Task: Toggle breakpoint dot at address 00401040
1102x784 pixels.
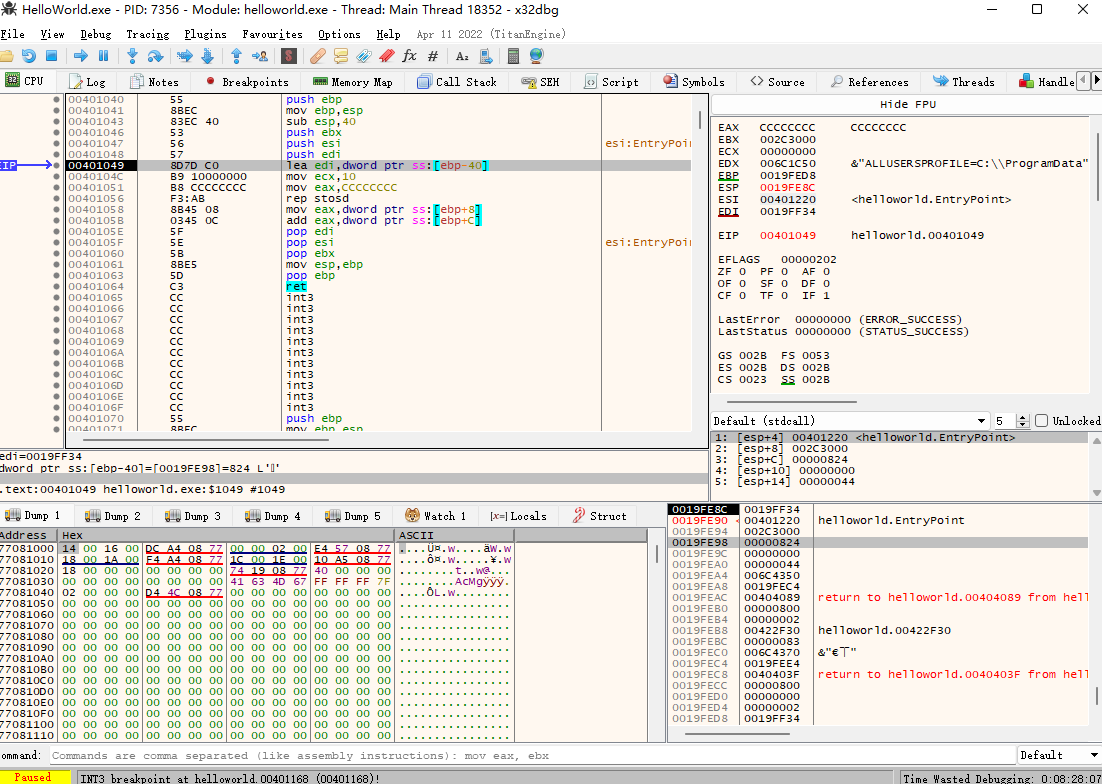Action: pyautogui.click(x=56, y=100)
